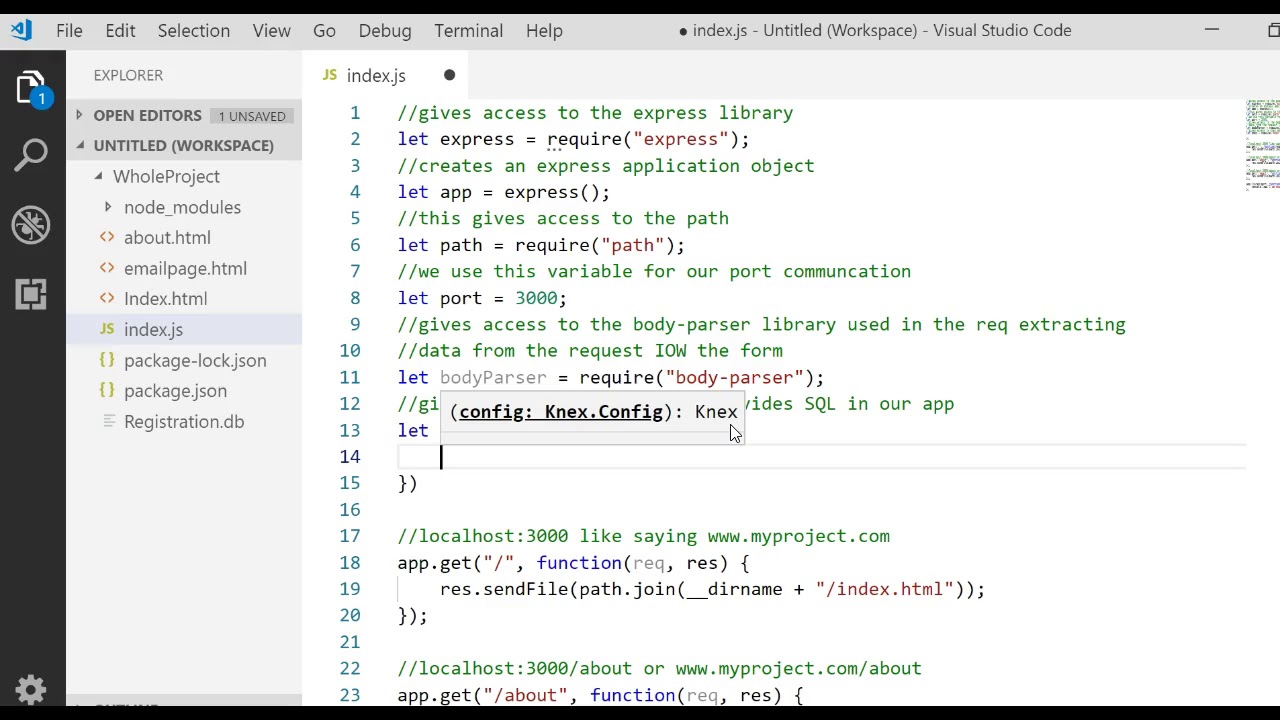Image resolution: width=1280 pixels, height=720 pixels.
Task: Open the Manage gear icon
Action: click(32, 689)
